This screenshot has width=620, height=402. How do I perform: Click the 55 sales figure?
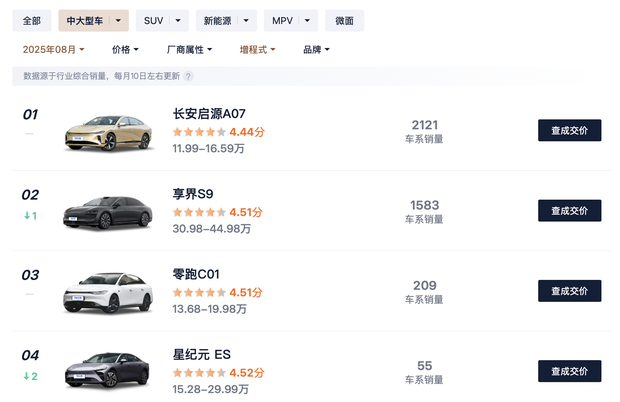[425, 366]
